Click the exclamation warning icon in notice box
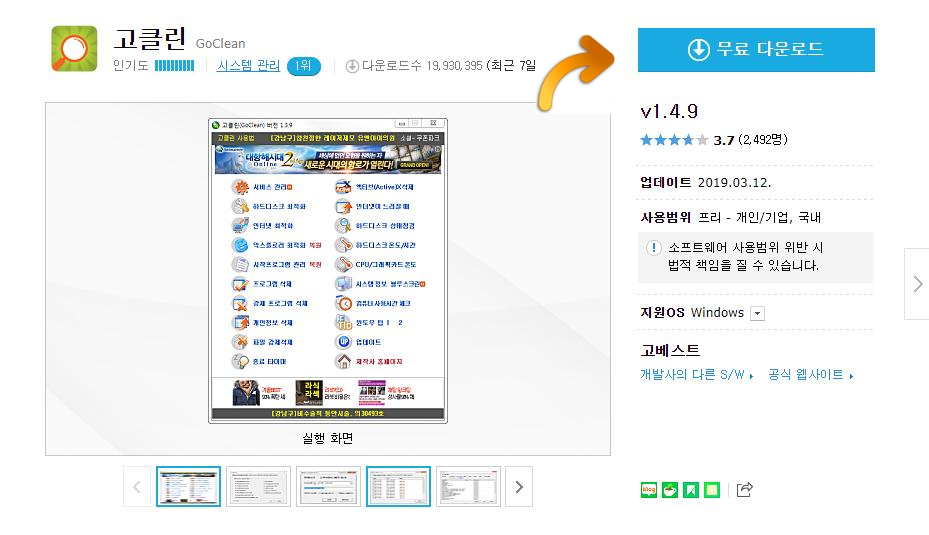Image resolution: width=929 pixels, height=535 pixels. [653, 248]
